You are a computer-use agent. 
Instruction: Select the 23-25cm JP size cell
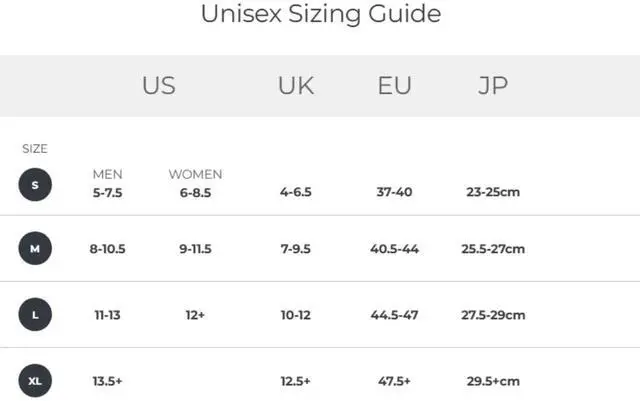492,192
